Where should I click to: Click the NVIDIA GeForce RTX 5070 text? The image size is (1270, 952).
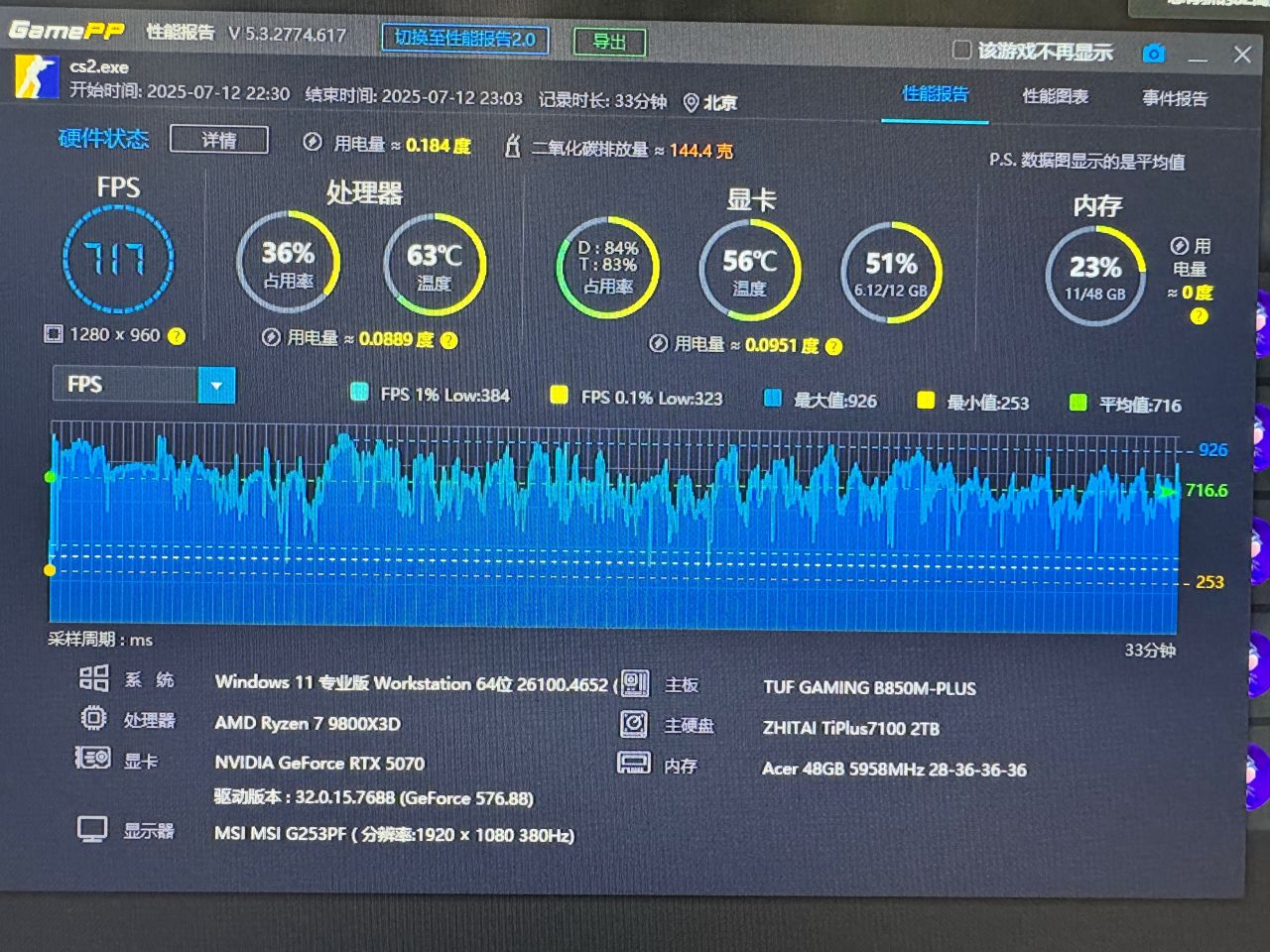pyautogui.click(x=319, y=764)
